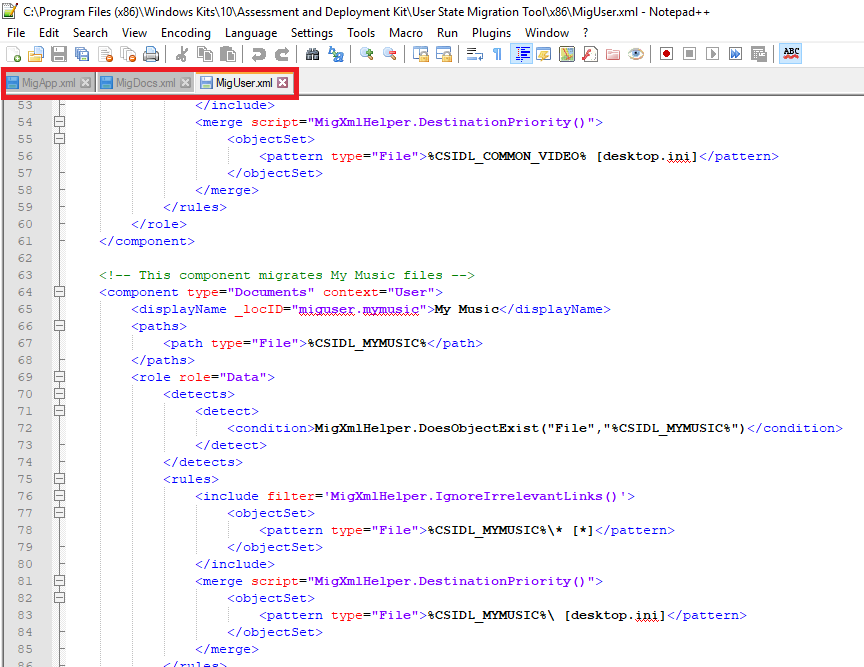The width and height of the screenshot is (864, 667).
Task: Click the Paste clipboard icon
Action: [228, 54]
